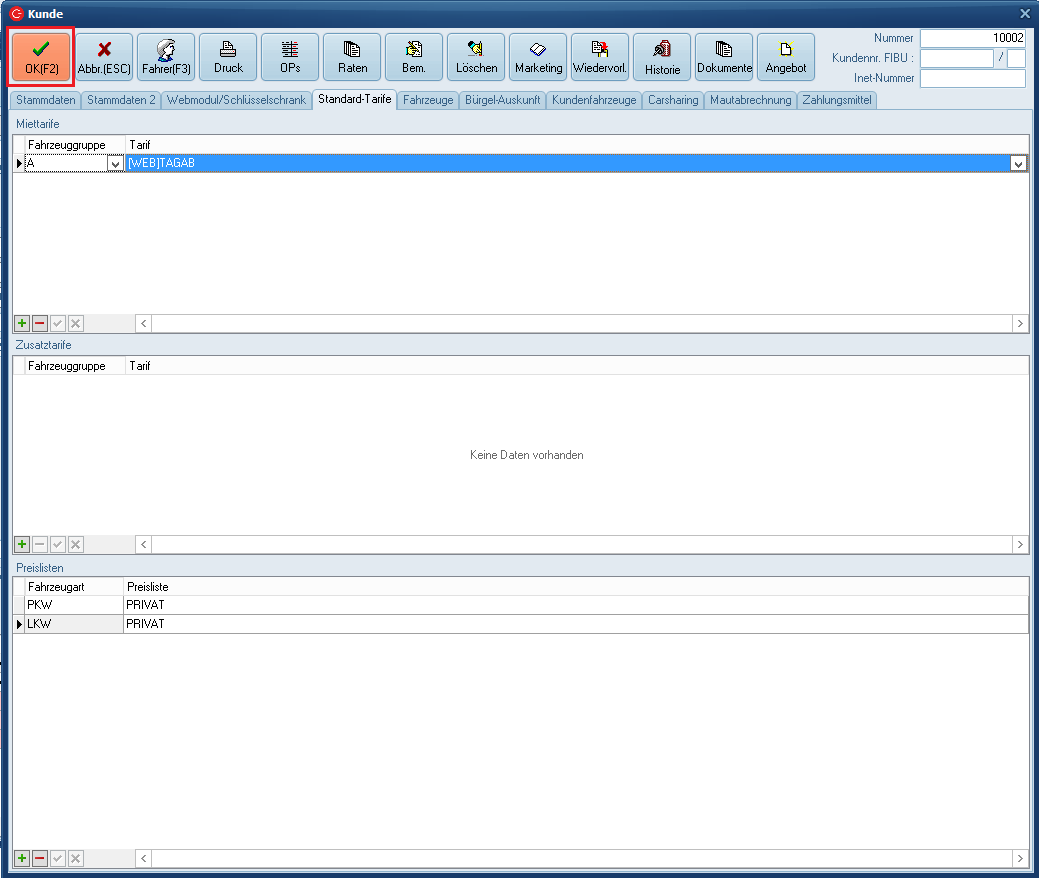Viewport: 1039px width, 878px height.
Task: Remove the selected Miettarife row
Action: point(40,324)
